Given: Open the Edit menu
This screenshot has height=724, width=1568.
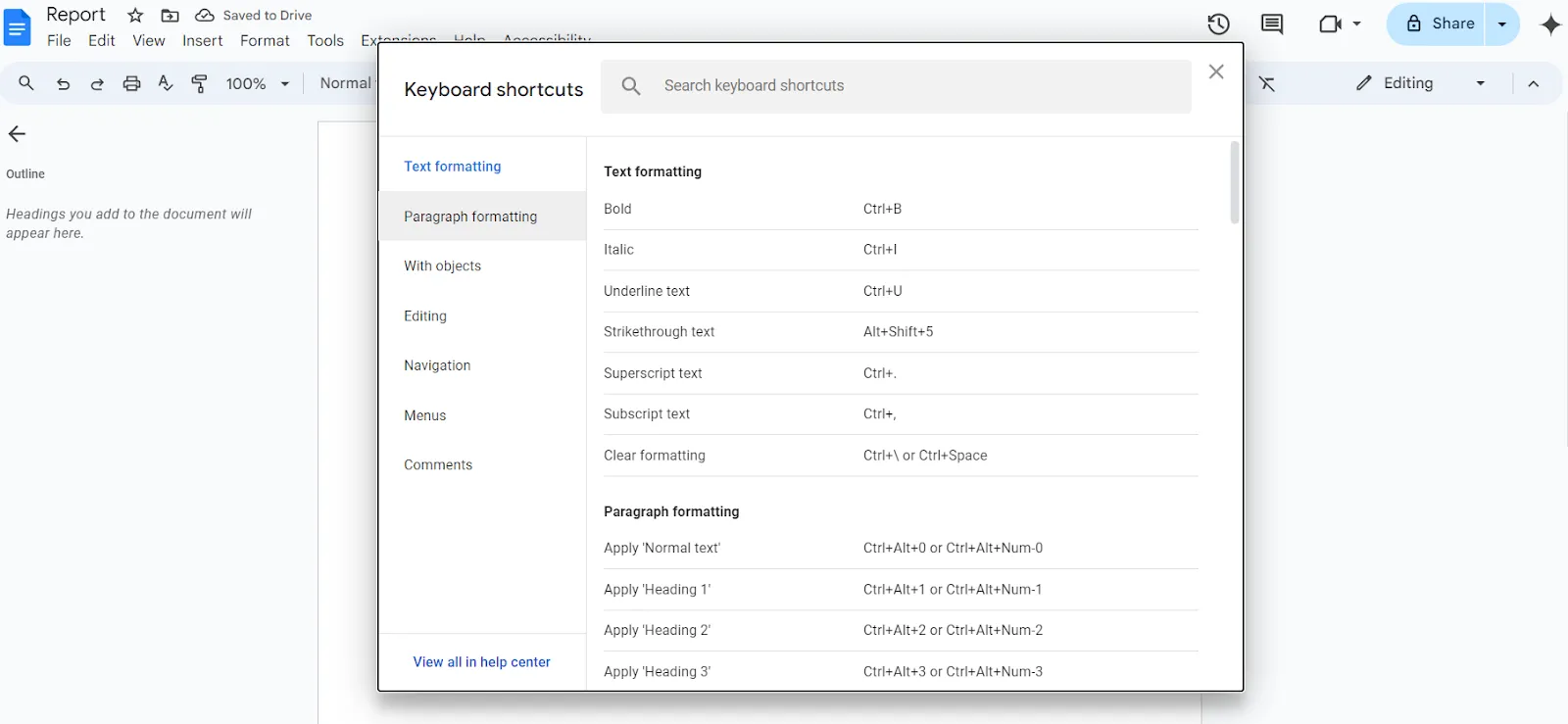Looking at the screenshot, I should [102, 41].
